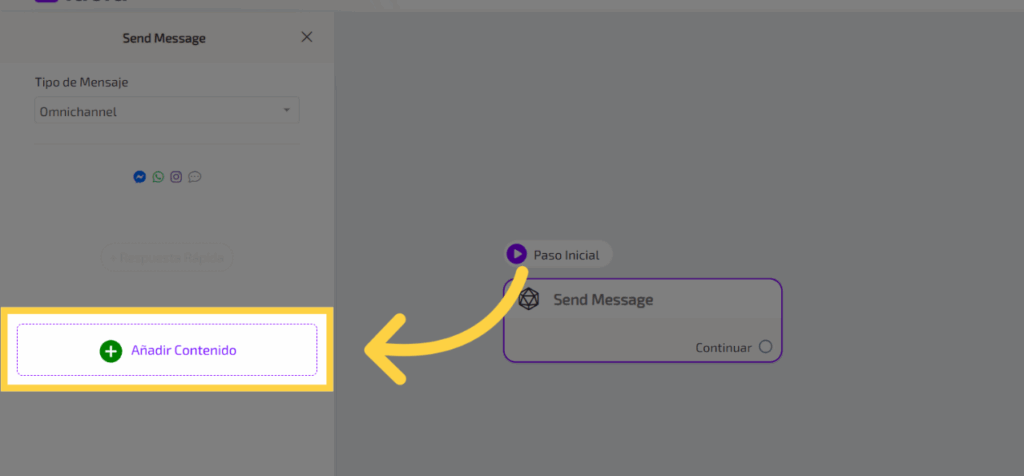1024x476 pixels.
Task: Select the Send Message node title
Action: [603, 300]
